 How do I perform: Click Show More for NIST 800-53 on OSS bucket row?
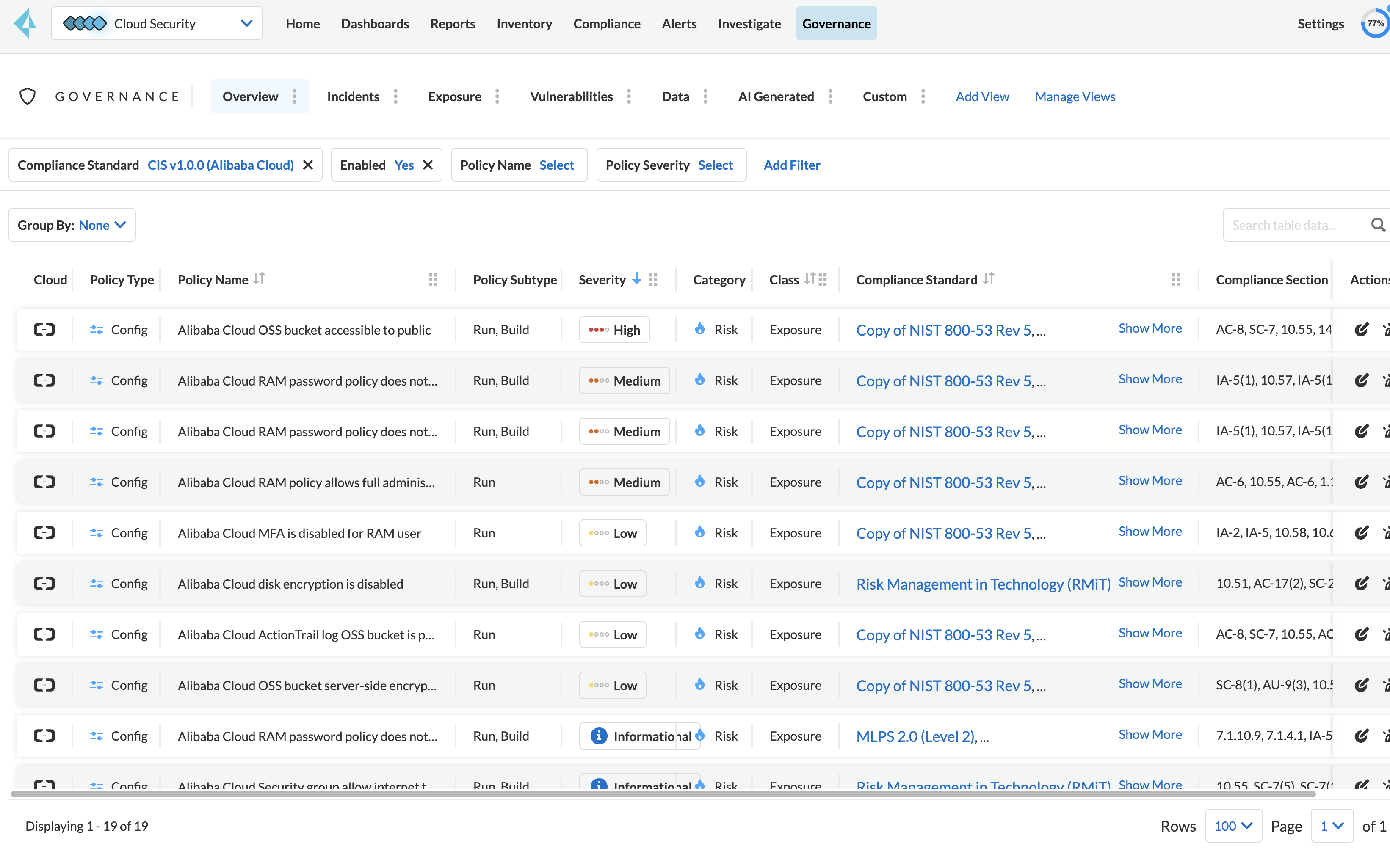pos(1150,328)
